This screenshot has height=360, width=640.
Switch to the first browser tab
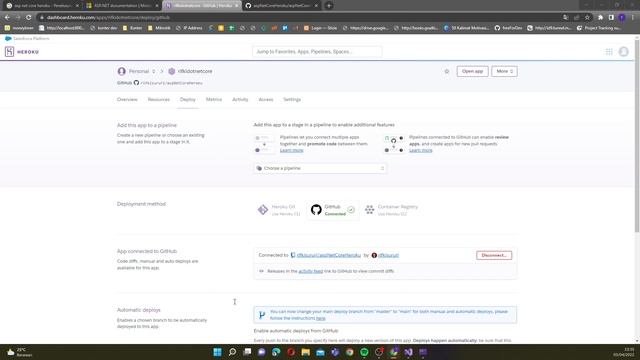tap(42, 6)
